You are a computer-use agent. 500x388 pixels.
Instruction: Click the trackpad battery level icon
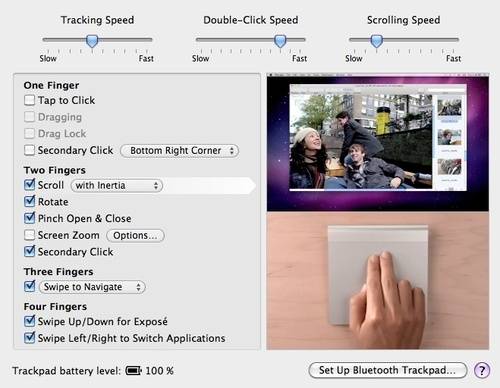click(133, 370)
